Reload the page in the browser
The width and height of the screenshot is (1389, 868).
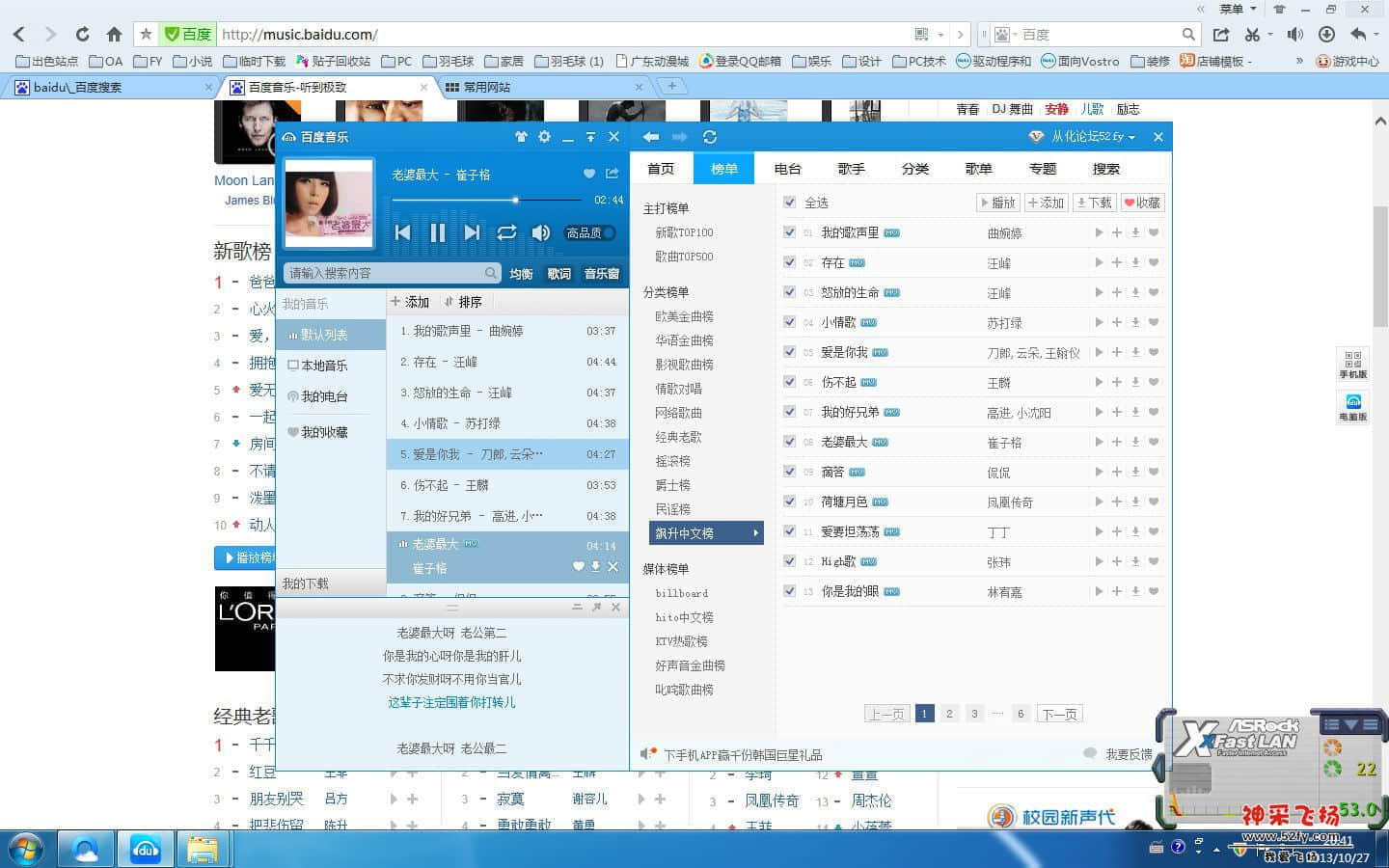coord(82,35)
